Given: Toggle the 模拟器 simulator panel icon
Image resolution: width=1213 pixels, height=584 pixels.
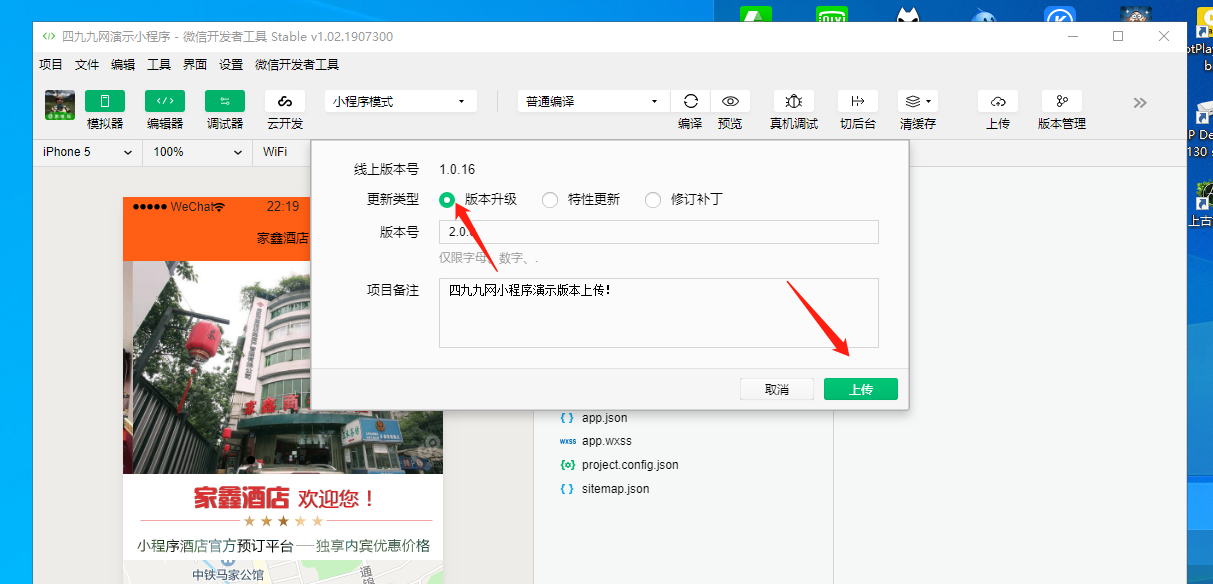Looking at the screenshot, I should click(x=105, y=101).
